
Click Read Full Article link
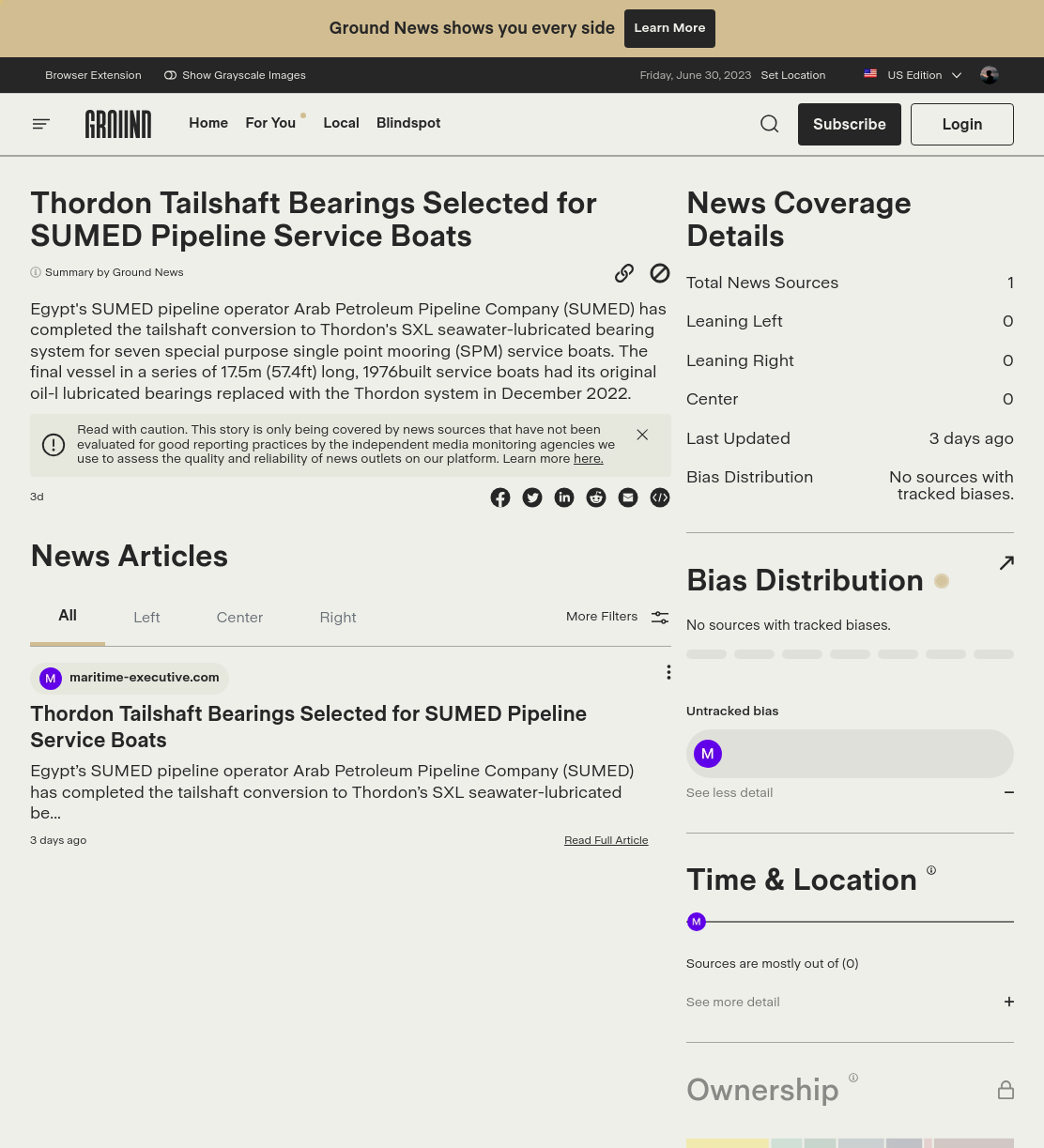pyautogui.click(x=606, y=840)
